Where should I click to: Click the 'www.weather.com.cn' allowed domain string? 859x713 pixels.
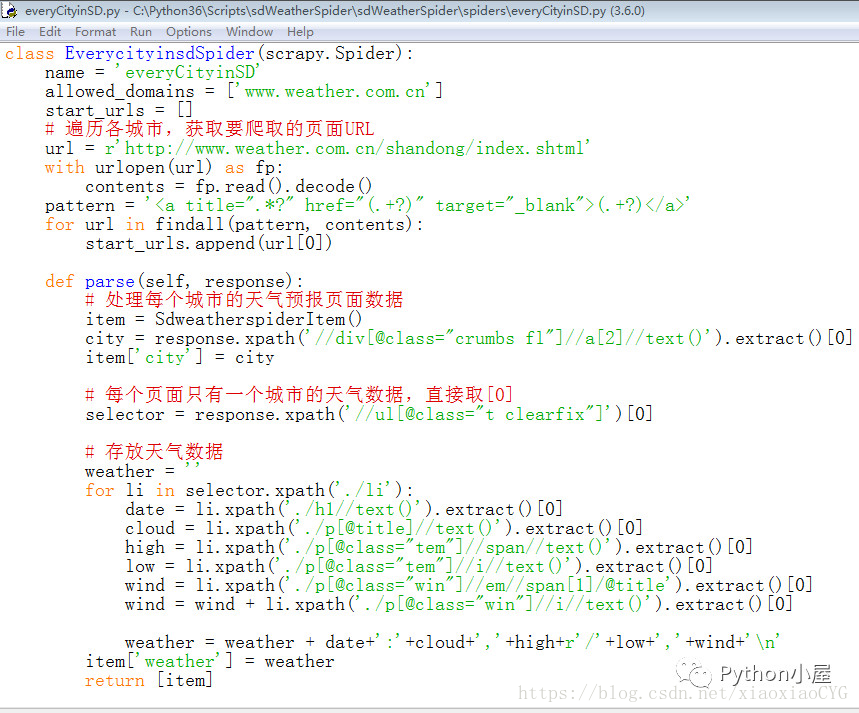[335, 91]
